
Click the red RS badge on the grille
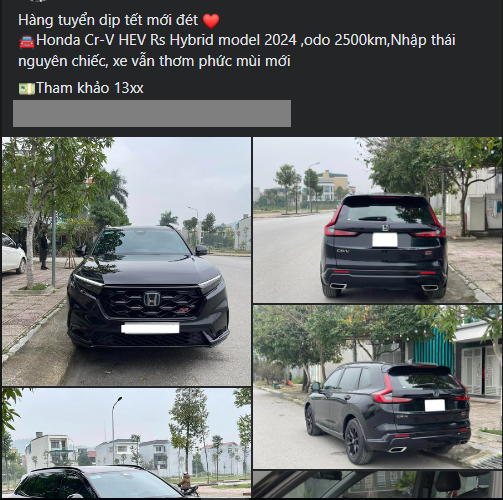[183, 310]
